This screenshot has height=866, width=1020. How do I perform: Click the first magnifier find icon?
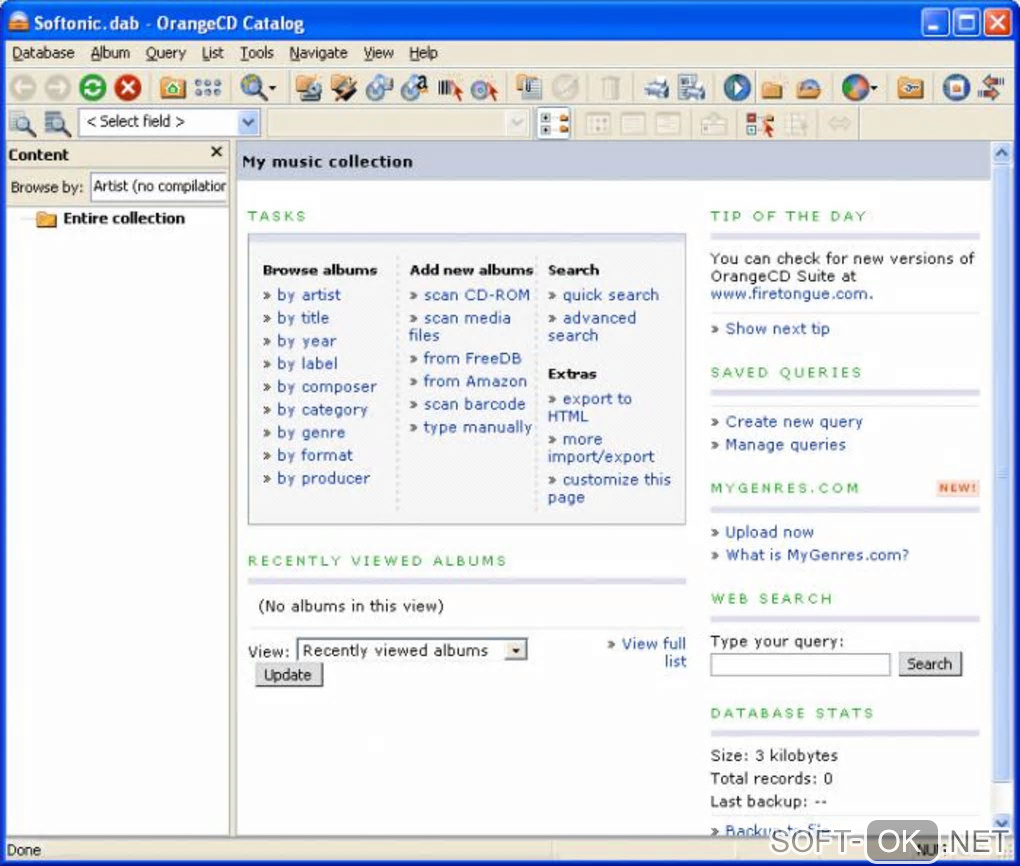click(x=23, y=123)
